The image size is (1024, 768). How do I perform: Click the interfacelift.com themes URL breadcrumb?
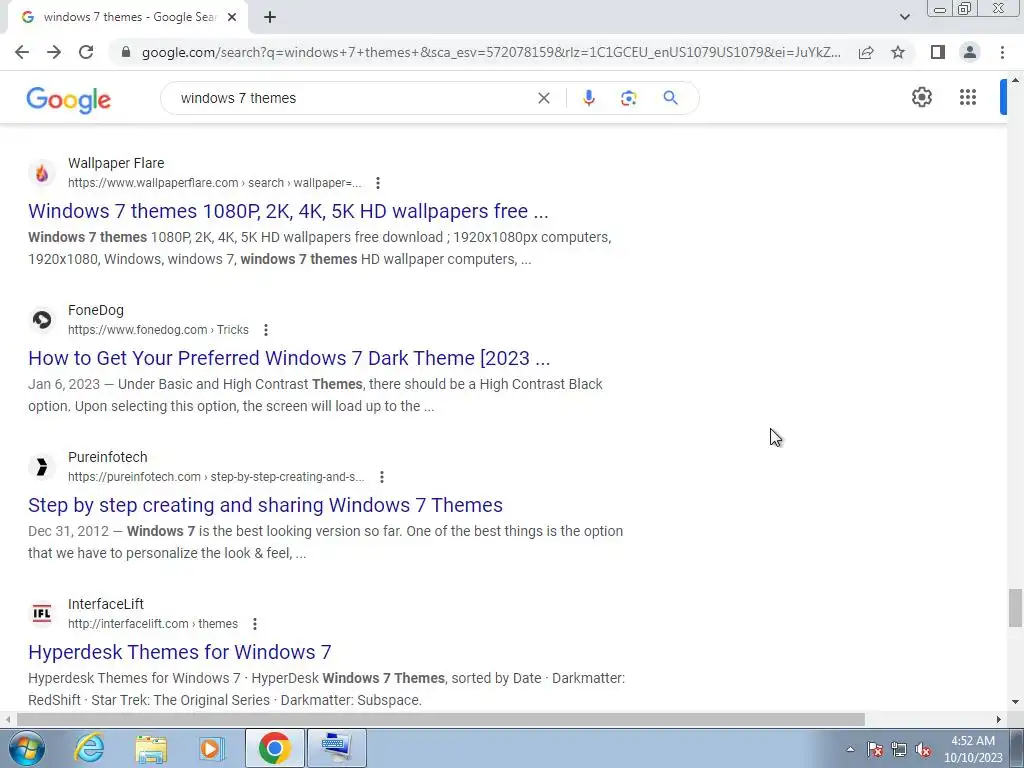[153, 624]
